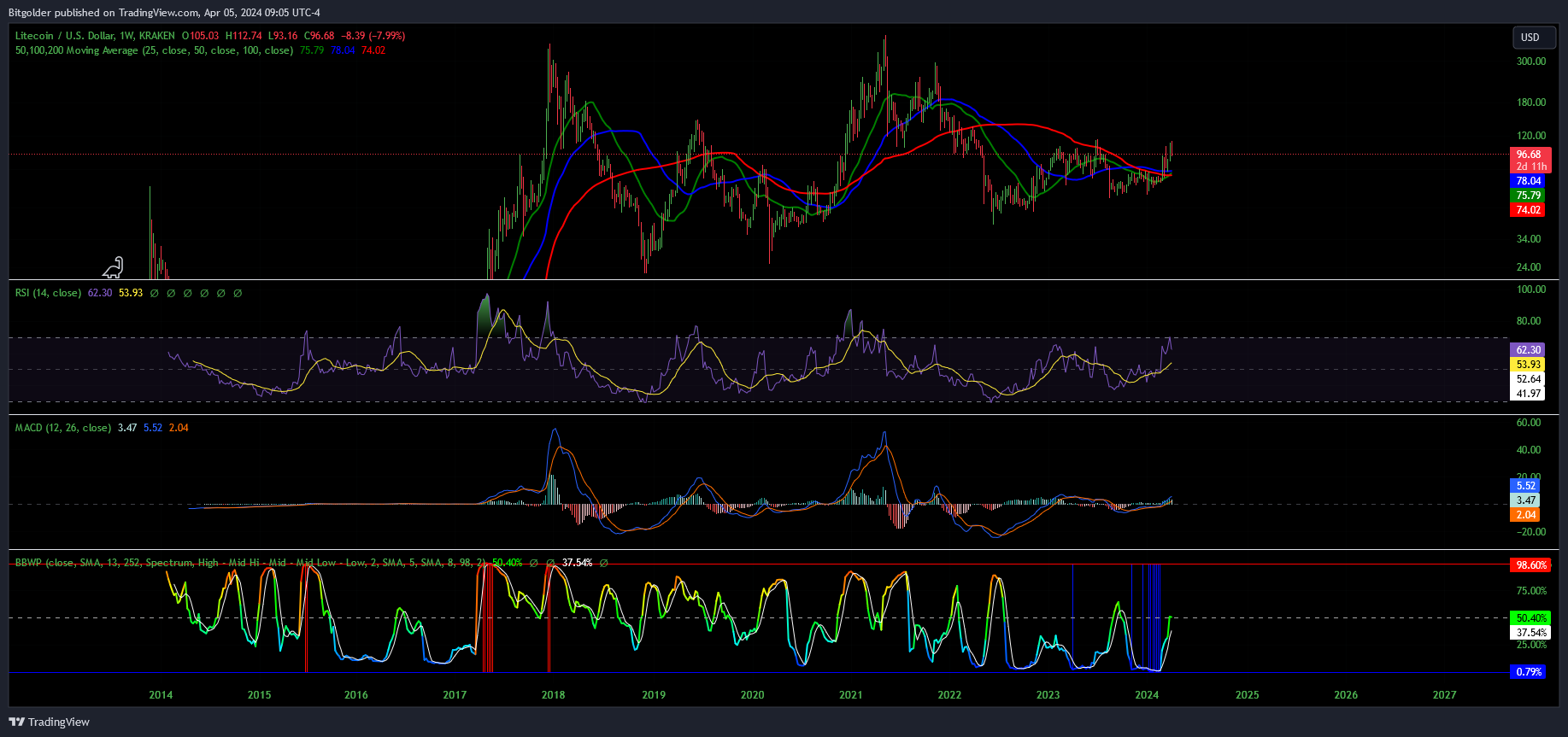
Task: Click the 2018 year label on time axis
Action: click(x=553, y=695)
